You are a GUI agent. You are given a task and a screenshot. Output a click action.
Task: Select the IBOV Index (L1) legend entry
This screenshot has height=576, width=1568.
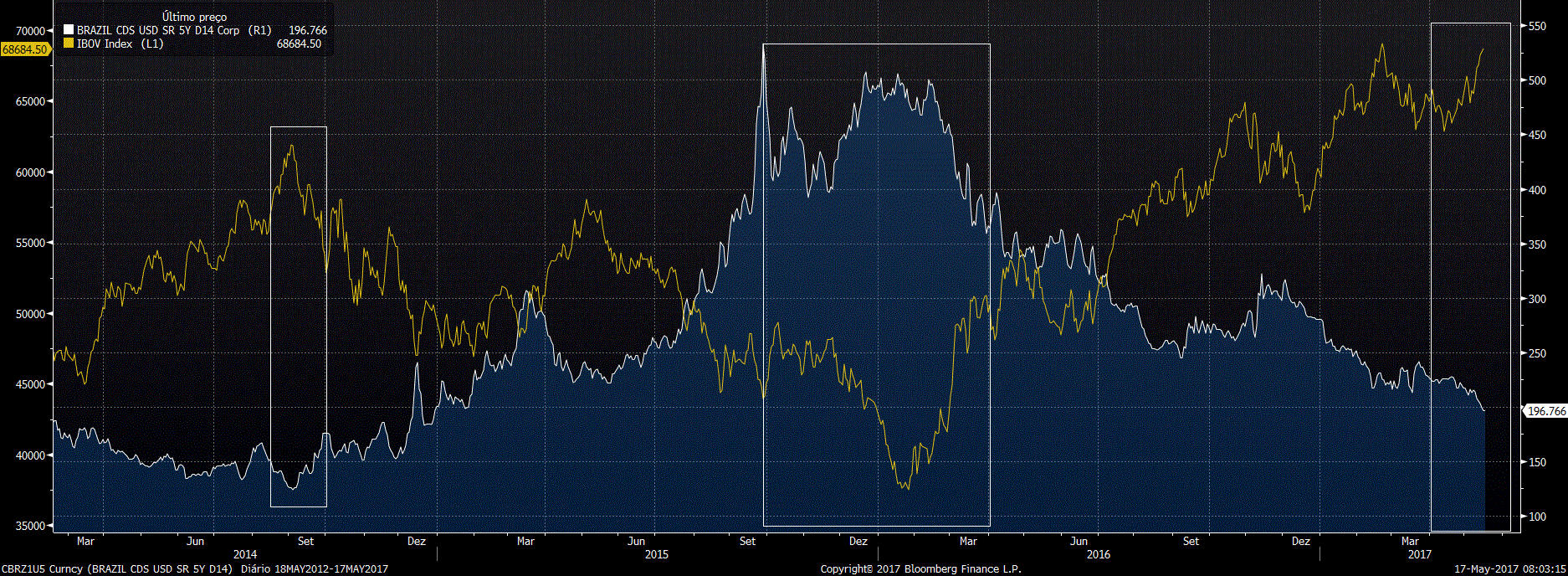coord(120,44)
